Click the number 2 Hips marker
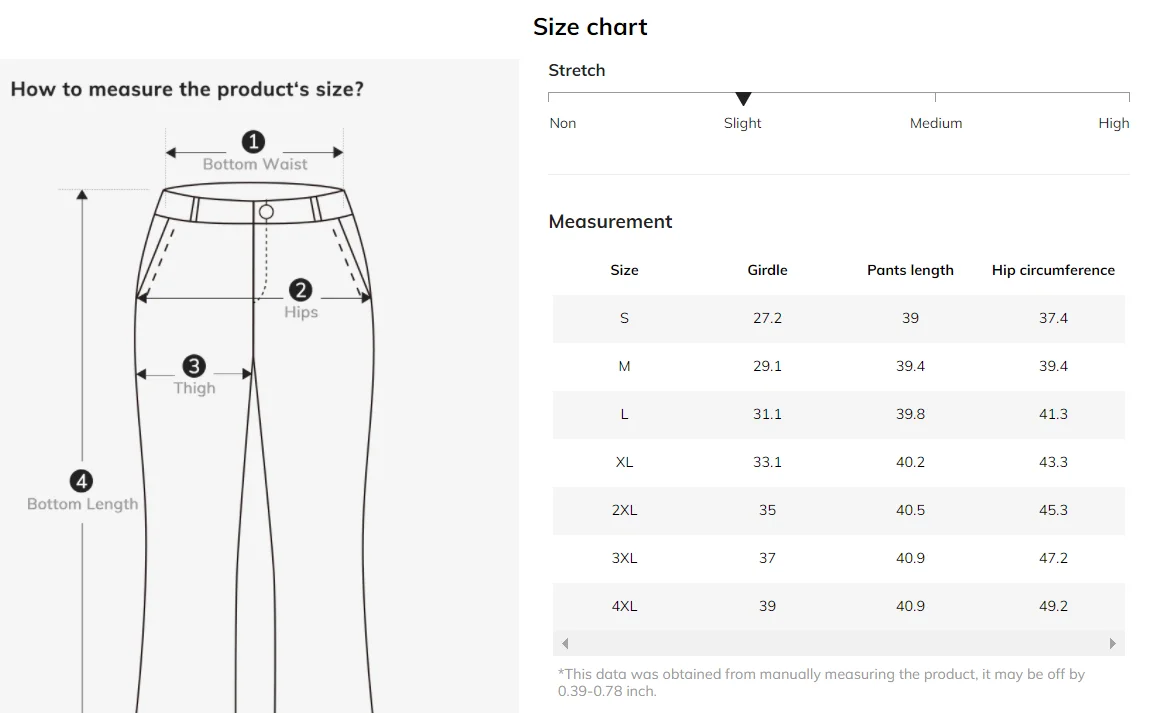The width and height of the screenshot is (1150, 713). pyautogui.click(x=300, y=290)
